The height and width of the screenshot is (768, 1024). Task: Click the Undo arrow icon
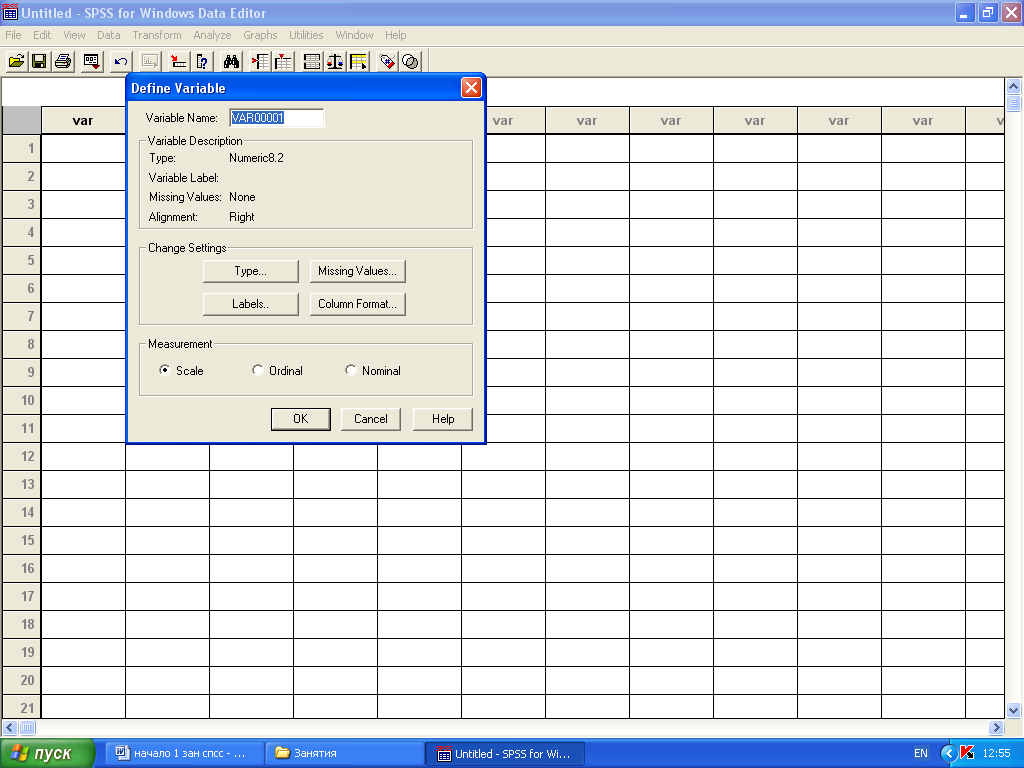click(121, 61)
